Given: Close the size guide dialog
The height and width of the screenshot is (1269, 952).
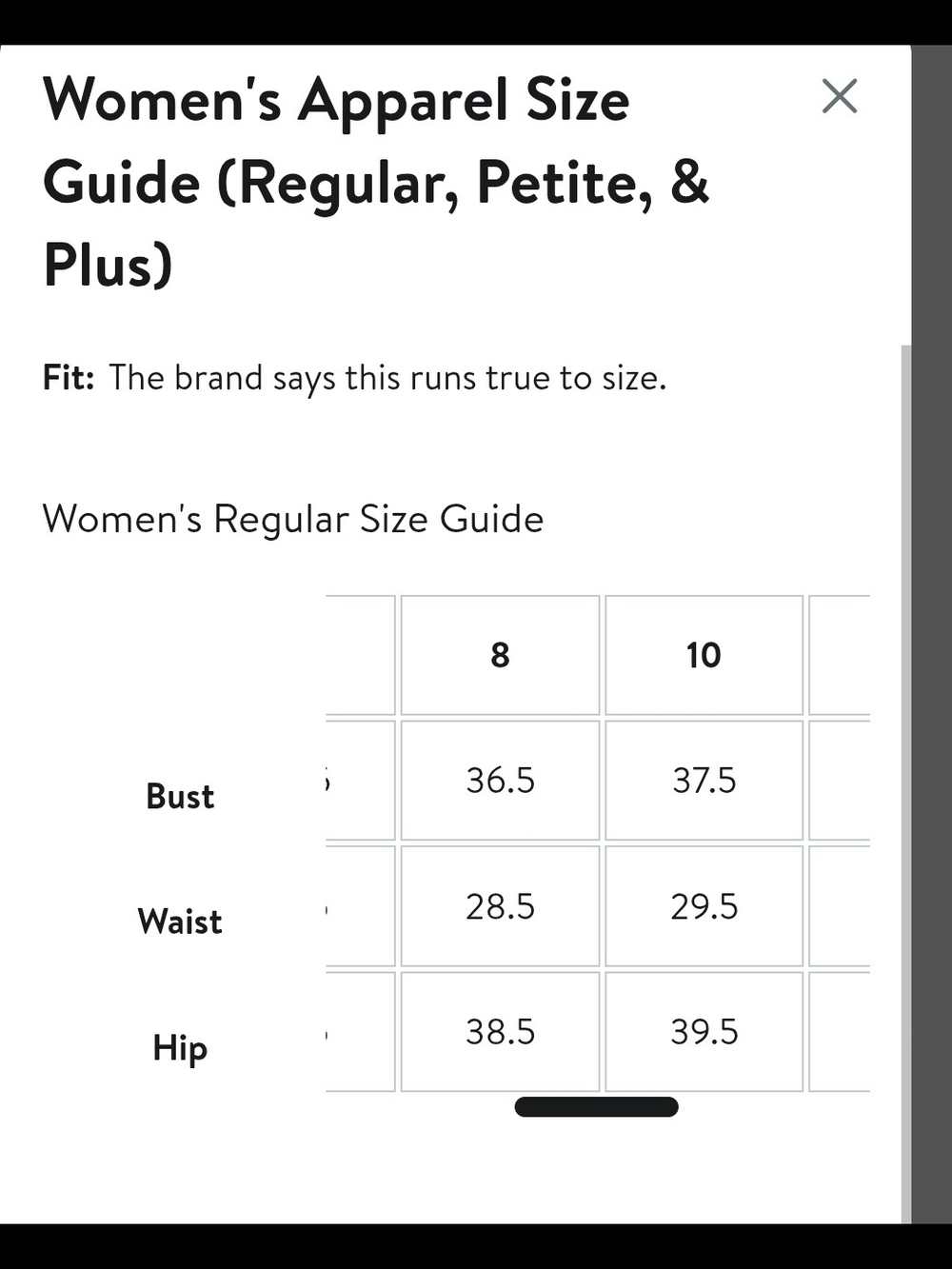Looking at the screenshot, I should [x=839, y=96].
